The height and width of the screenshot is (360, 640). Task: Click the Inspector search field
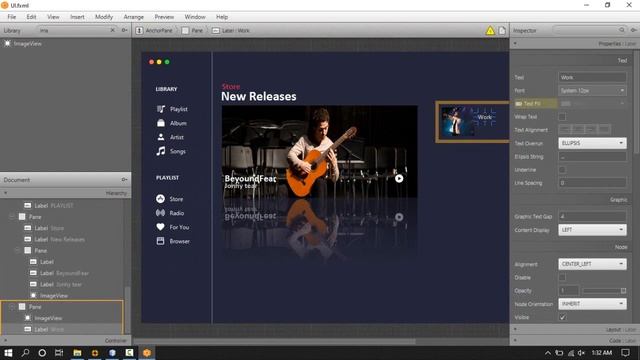[x=589, y=30]
